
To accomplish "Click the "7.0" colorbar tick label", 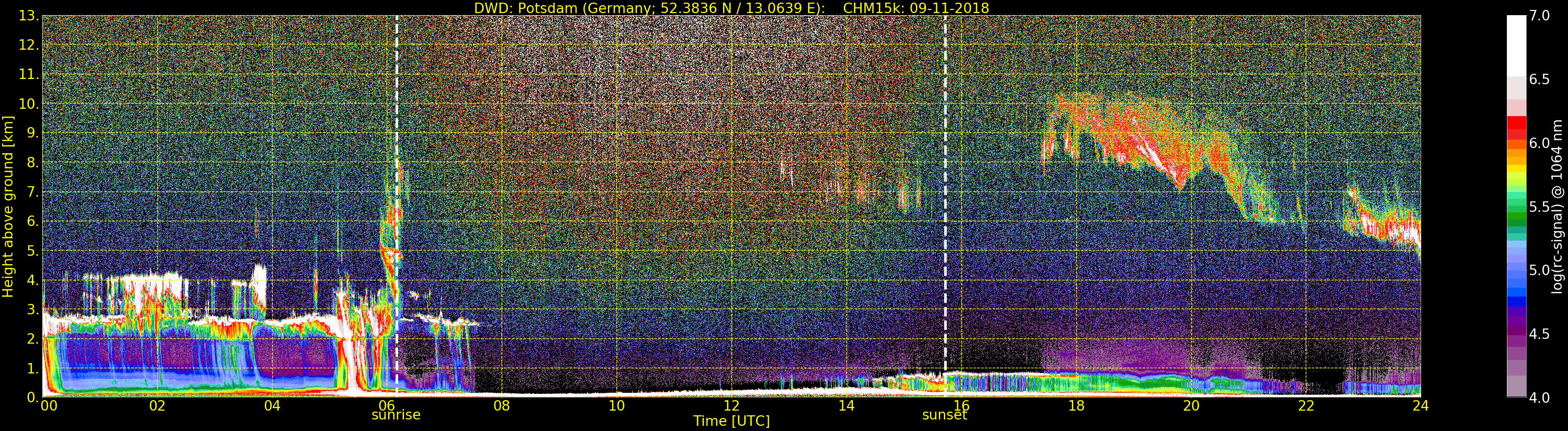I will (x=1540, y=16).
